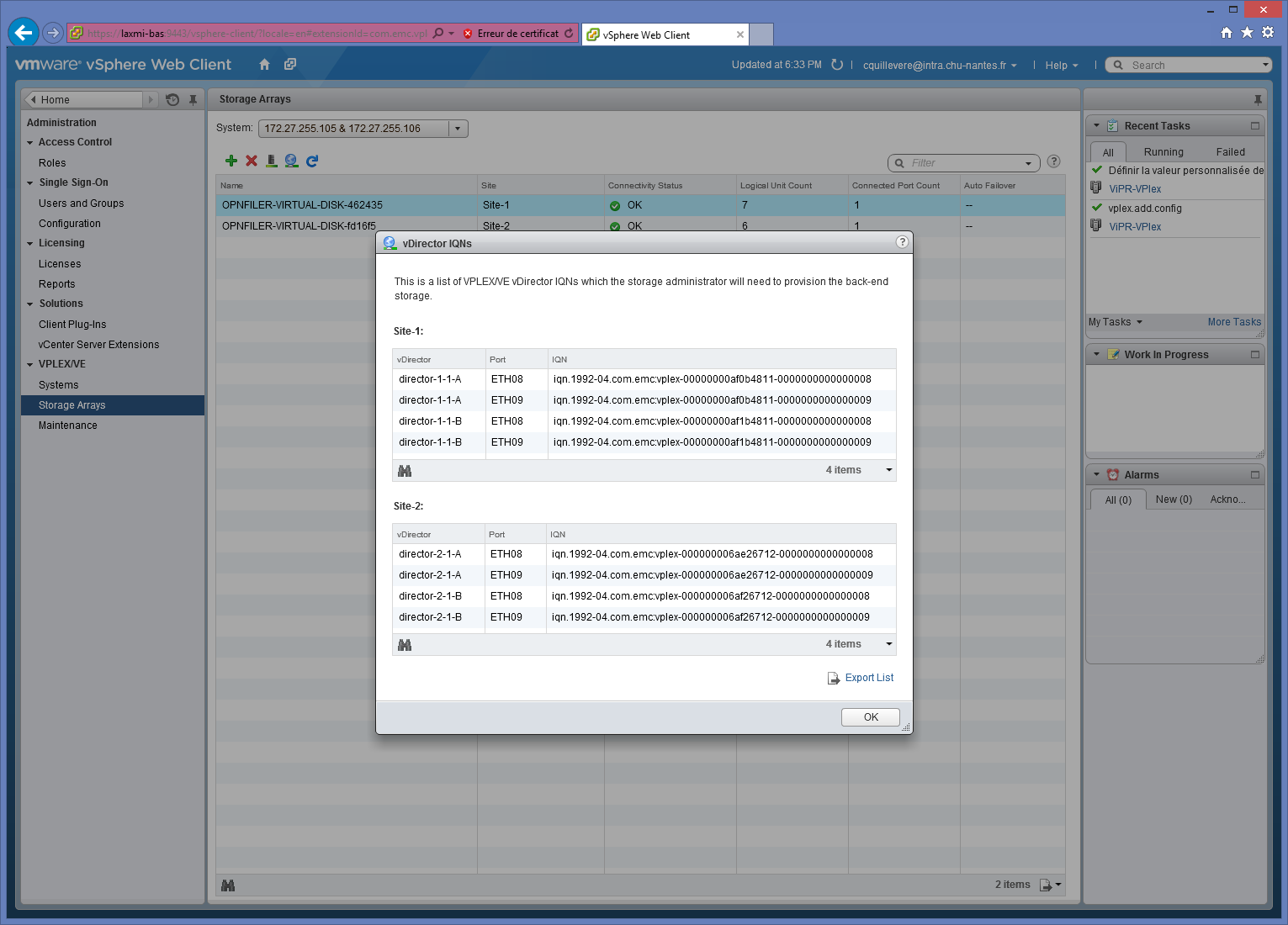Open the cquillevere user account menu
Image resolution: width=1288 pixels, height=925 pixels.
tap(940, 66)
